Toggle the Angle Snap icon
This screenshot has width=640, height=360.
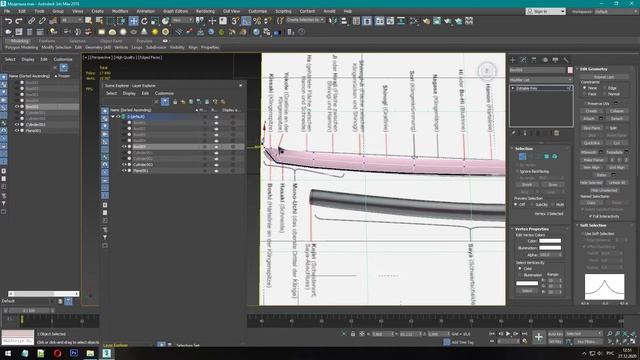click(x=246, y=21)
